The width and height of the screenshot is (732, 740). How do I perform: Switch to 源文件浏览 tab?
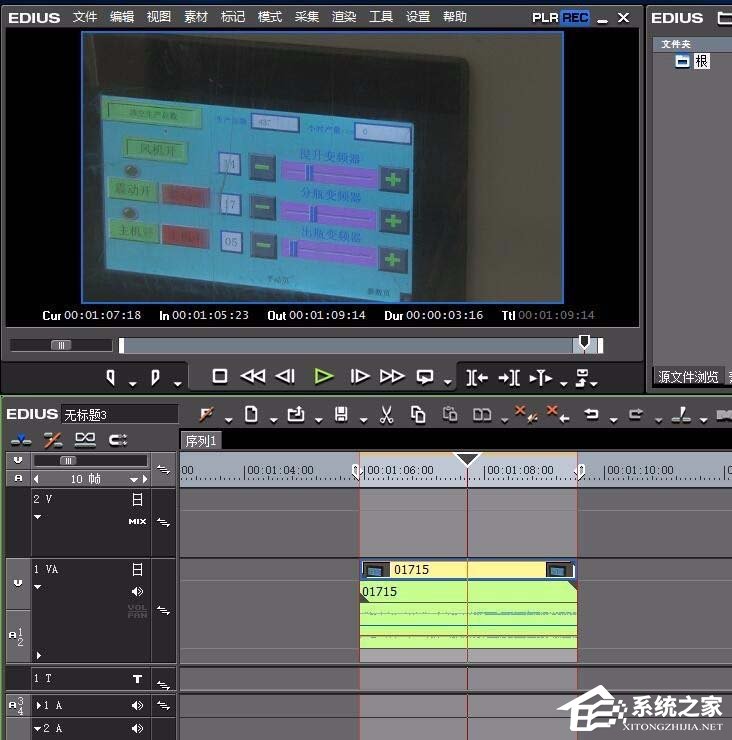(x=688, y=377)
